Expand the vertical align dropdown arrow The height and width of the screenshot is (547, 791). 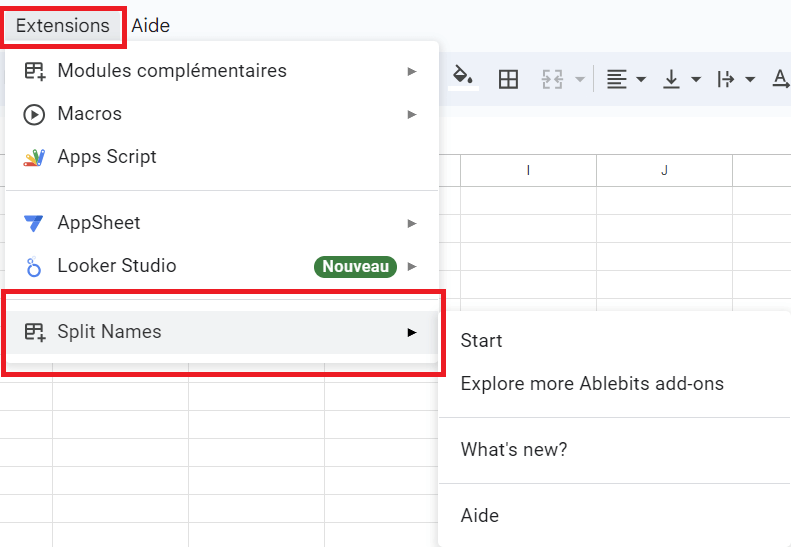[696, 80]
